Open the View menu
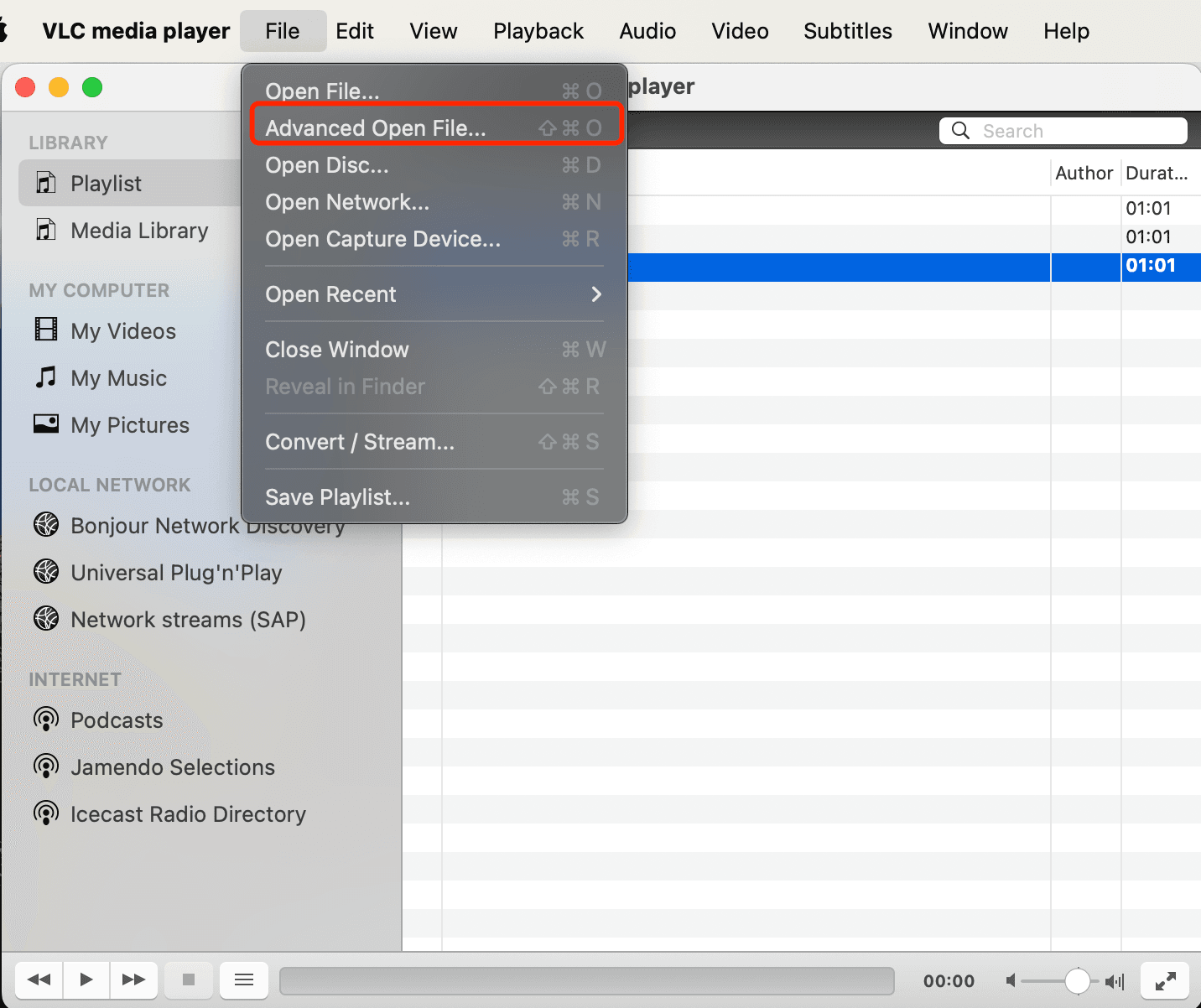1201x1008 pixels. click(434, 31)
